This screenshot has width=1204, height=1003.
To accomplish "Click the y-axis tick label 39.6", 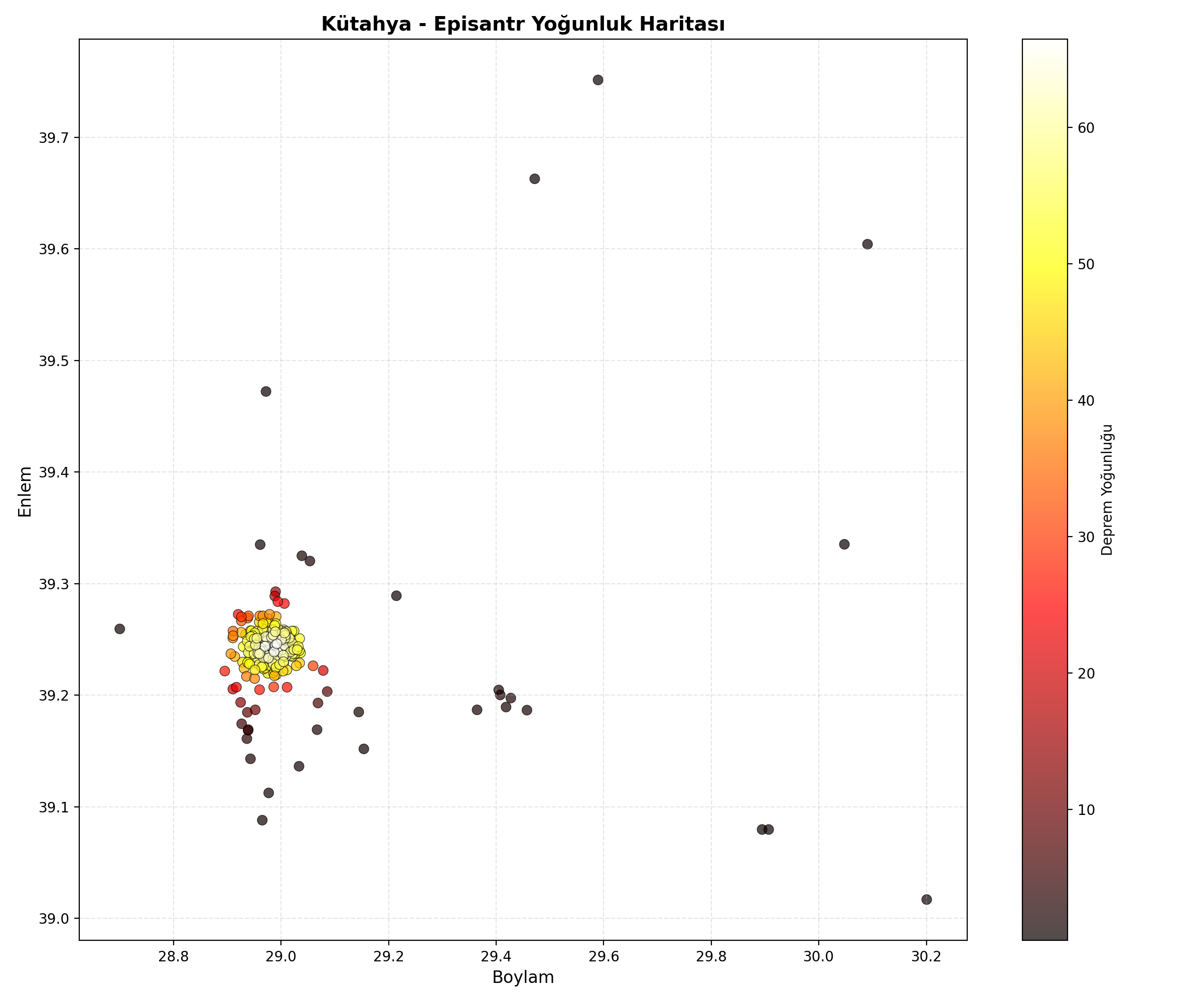I will [x=55, y=249].
